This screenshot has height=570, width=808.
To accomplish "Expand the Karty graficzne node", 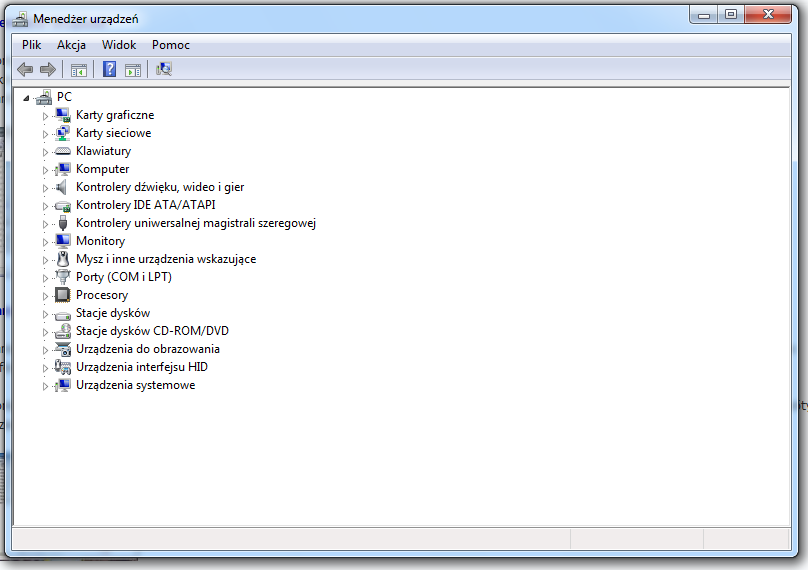I will [x=45, y=116].
